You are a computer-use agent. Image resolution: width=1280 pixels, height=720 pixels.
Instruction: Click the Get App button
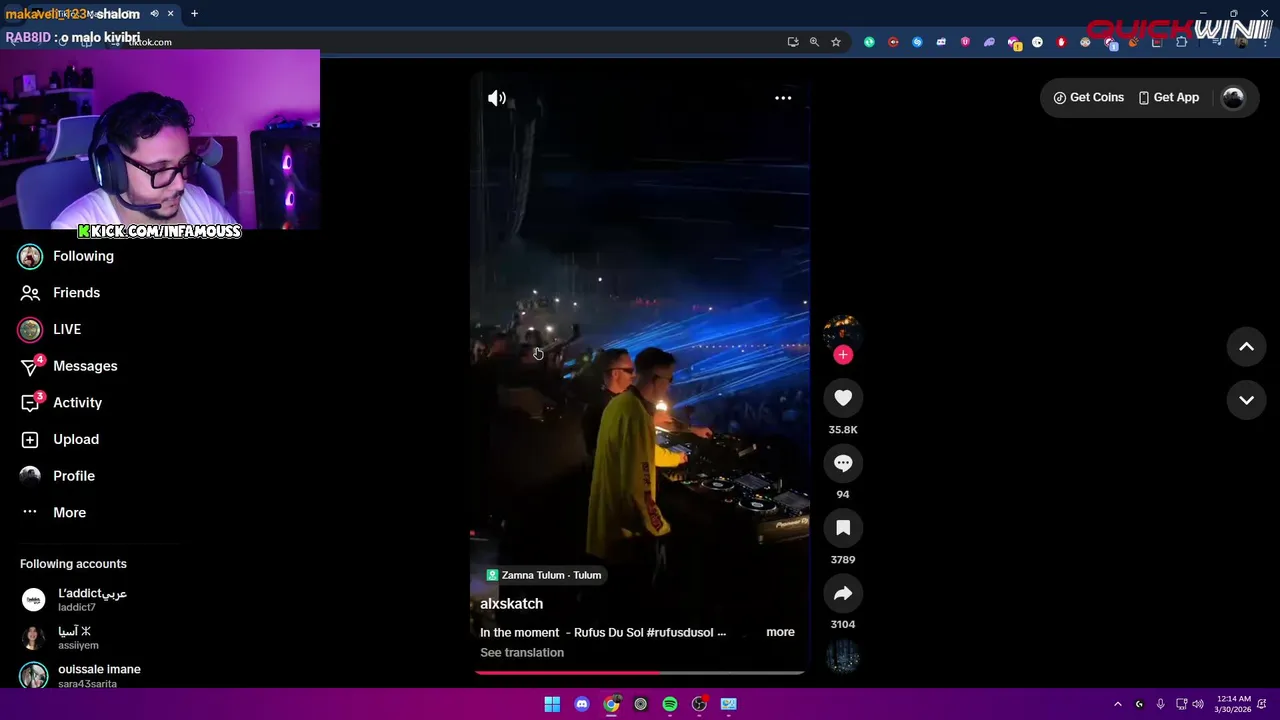point(1168,97)
